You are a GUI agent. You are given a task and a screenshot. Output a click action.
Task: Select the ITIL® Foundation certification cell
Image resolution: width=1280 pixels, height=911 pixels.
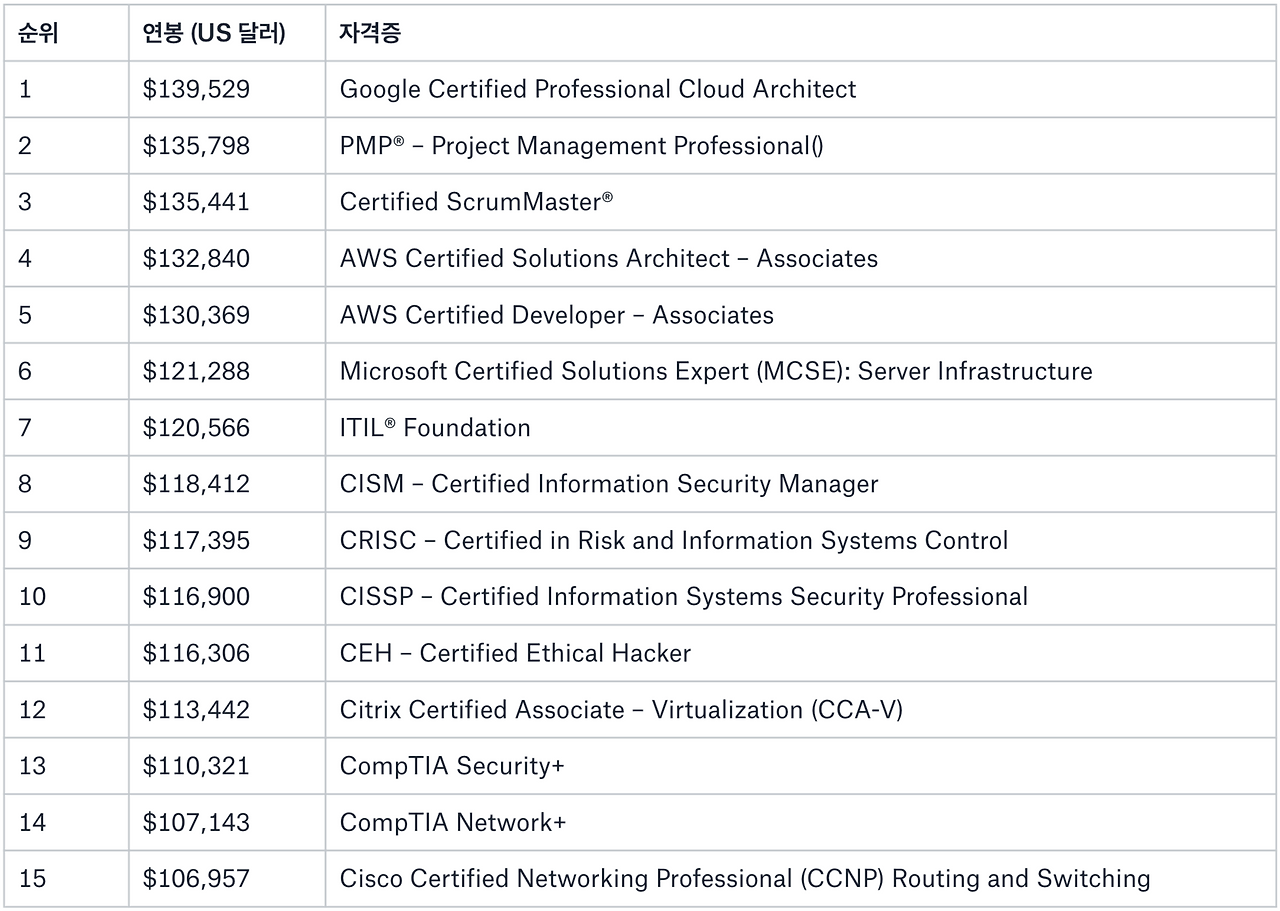click(x=434, y=428)
